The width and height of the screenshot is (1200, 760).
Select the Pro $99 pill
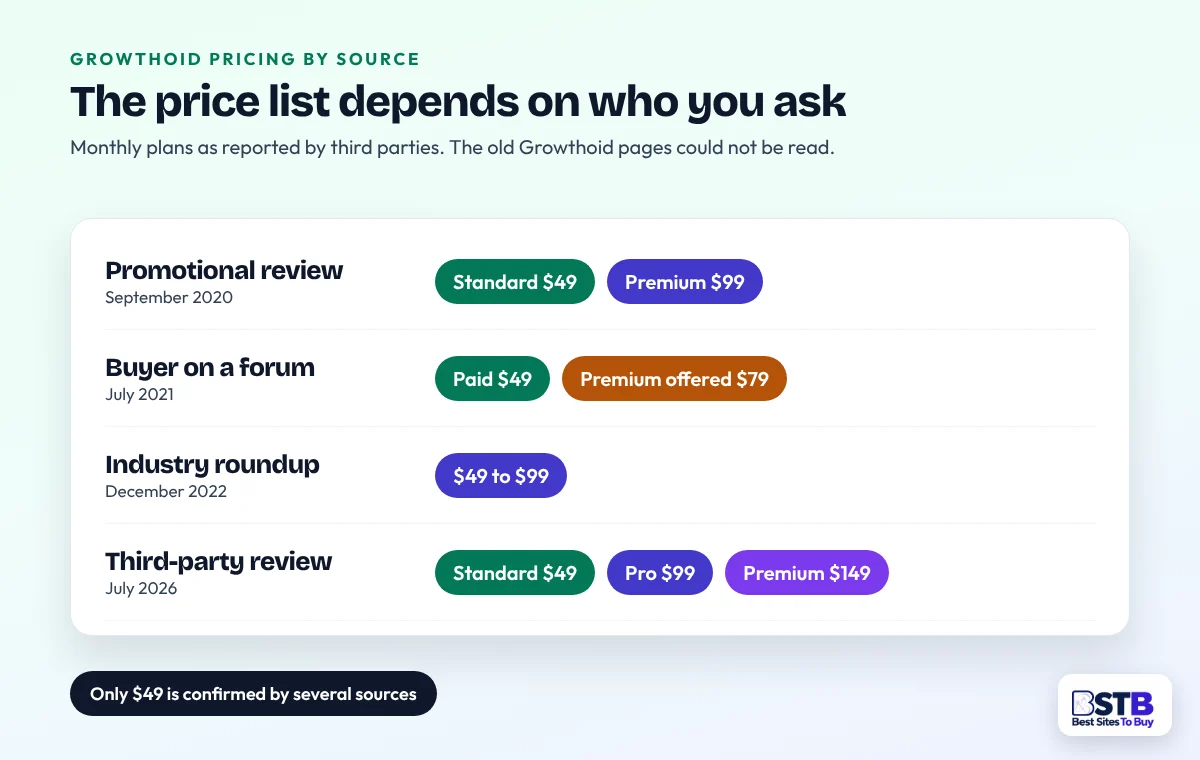tap(660, 573)
